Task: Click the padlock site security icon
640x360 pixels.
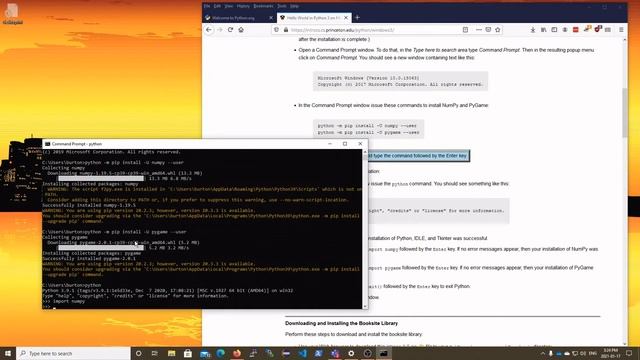Action: tap(286, 30)
